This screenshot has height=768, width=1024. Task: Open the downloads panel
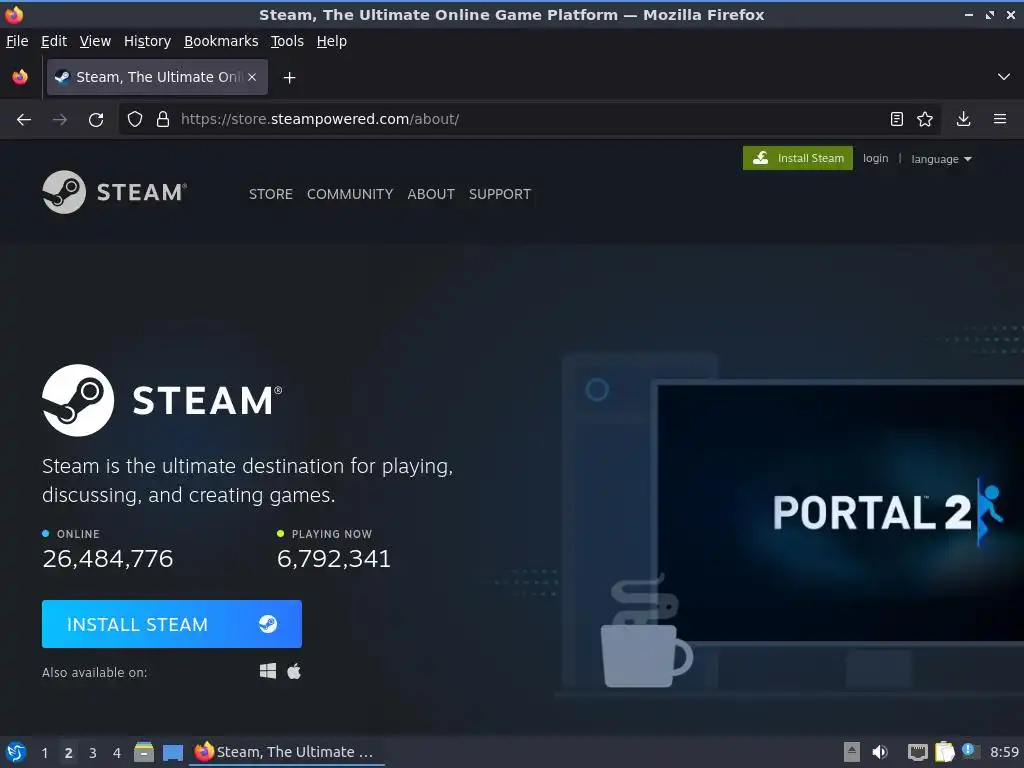coord(963,119)
